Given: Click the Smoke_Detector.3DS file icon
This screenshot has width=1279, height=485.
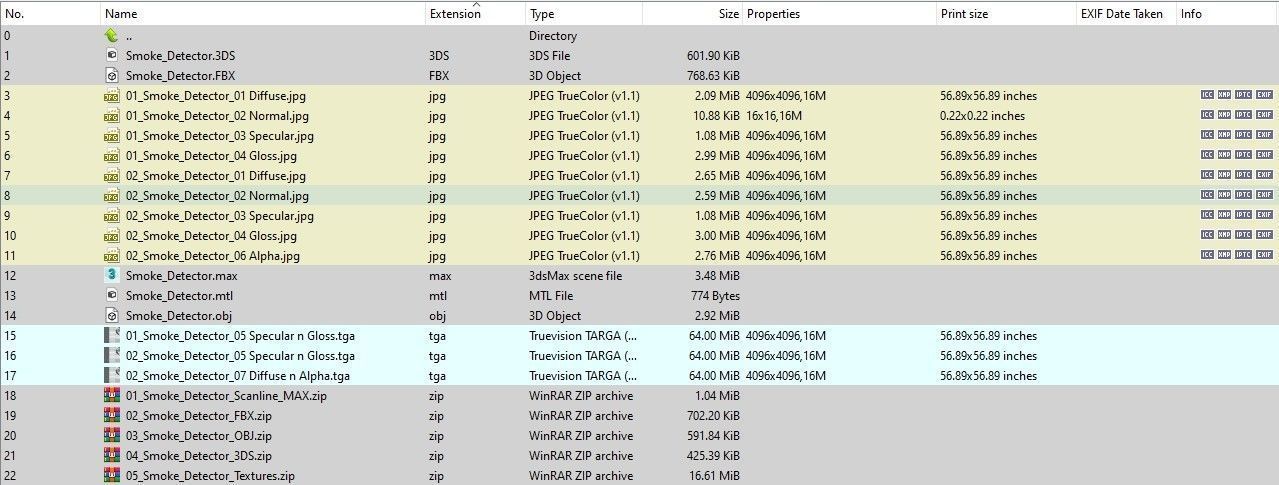Looking at the screenshot, I should click(x=112, y=55).
